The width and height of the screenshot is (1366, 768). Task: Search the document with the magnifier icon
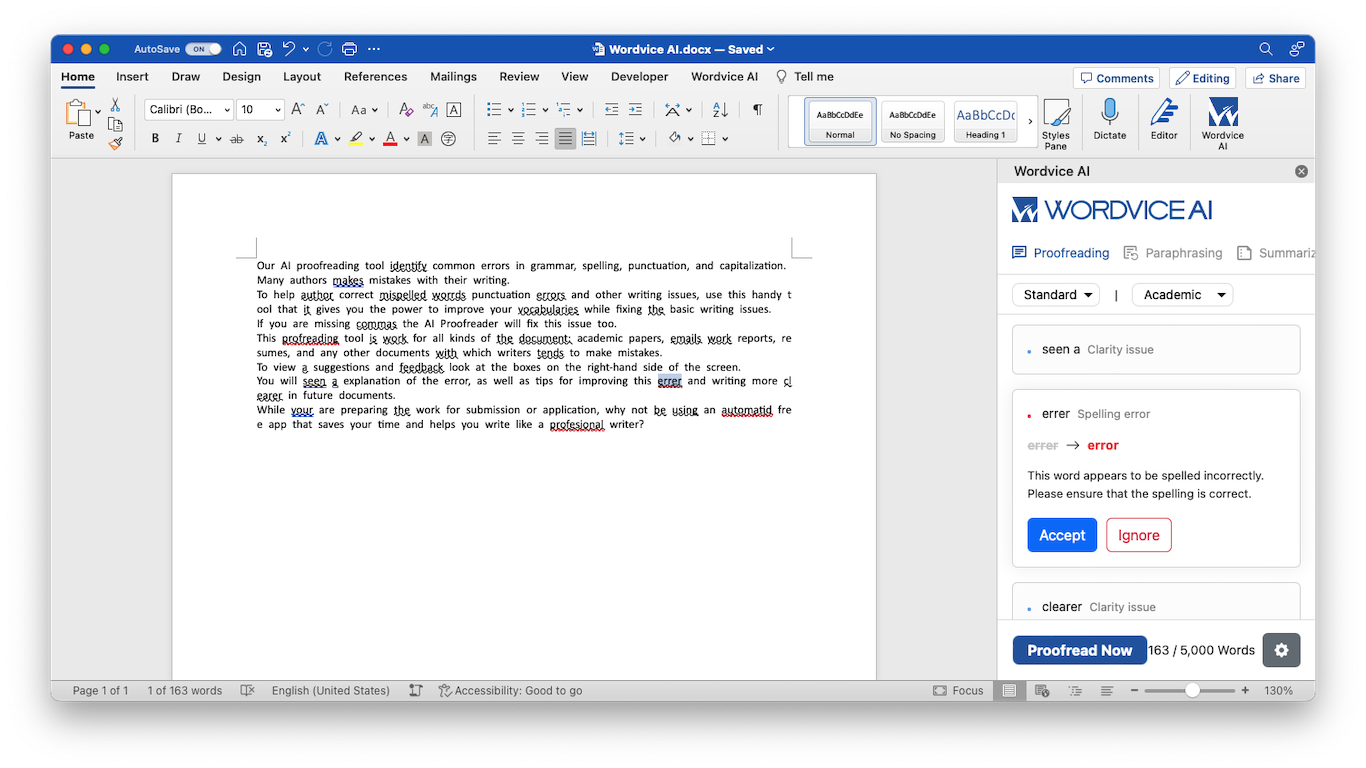1266,49
